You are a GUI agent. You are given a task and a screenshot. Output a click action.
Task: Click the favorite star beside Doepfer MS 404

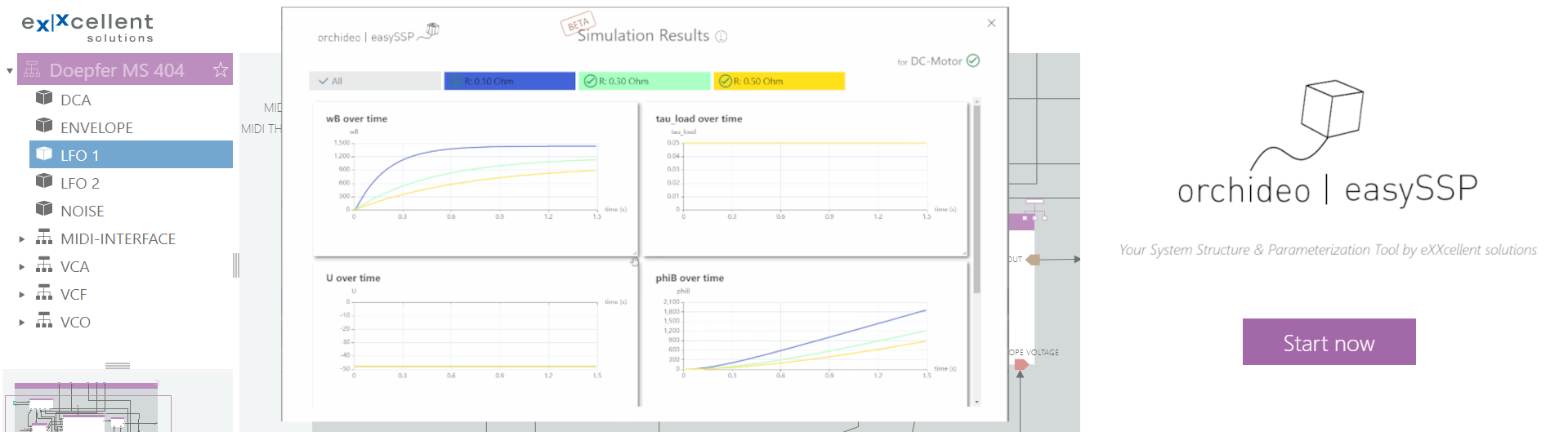click(x=220, y=70)
